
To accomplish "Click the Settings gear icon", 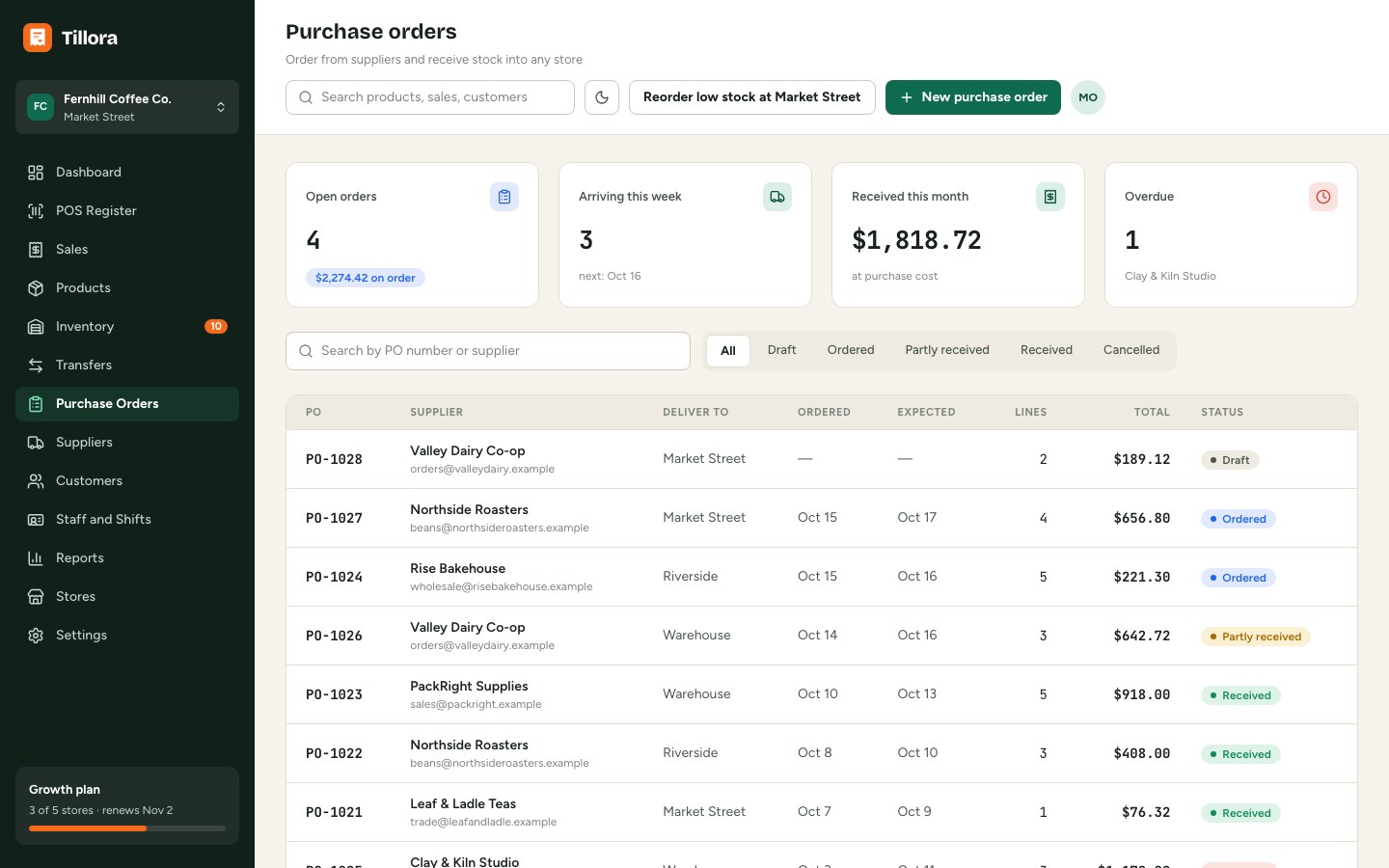I will (x=36, y=636).
